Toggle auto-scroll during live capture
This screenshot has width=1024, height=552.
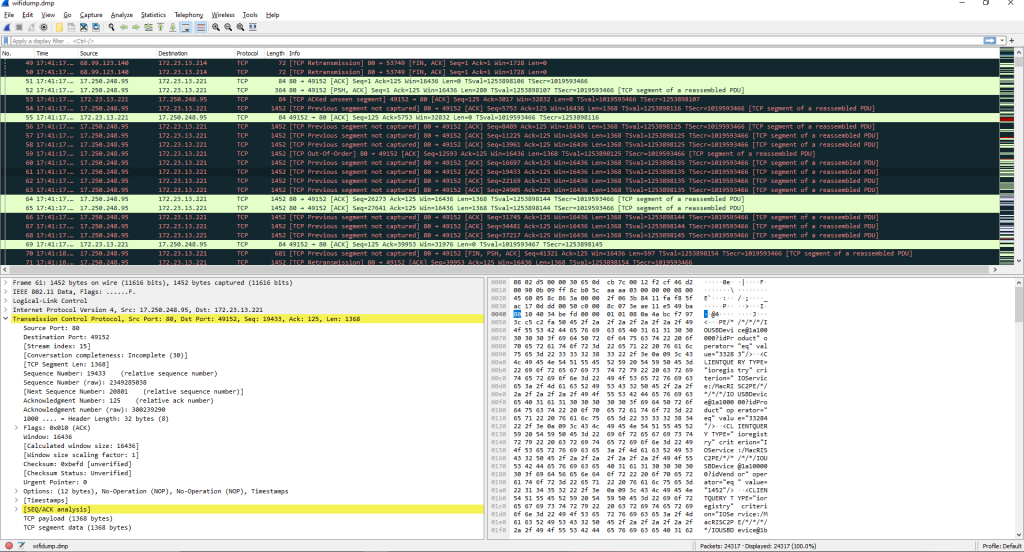click(x=185, y=28)
